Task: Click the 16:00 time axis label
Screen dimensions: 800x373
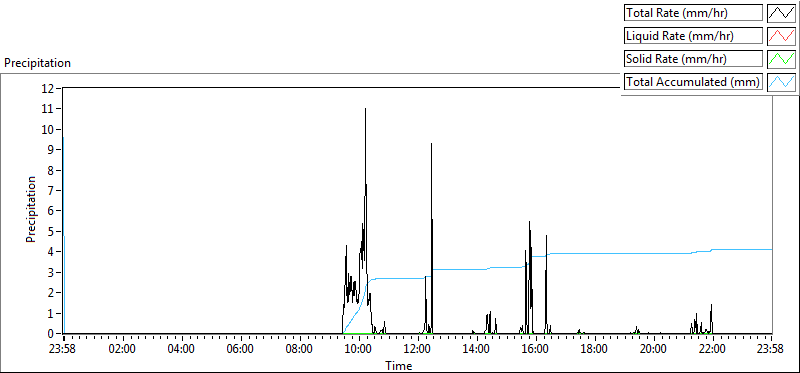Action: point(536,350)
